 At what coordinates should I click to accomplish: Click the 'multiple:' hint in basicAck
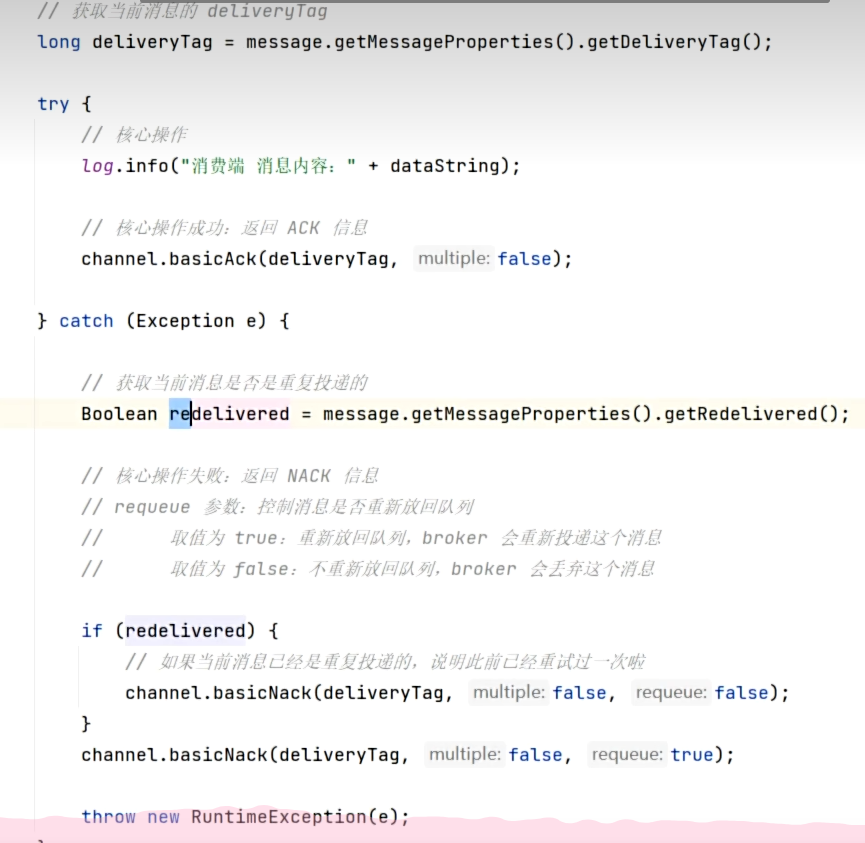[x=453, y=258]
